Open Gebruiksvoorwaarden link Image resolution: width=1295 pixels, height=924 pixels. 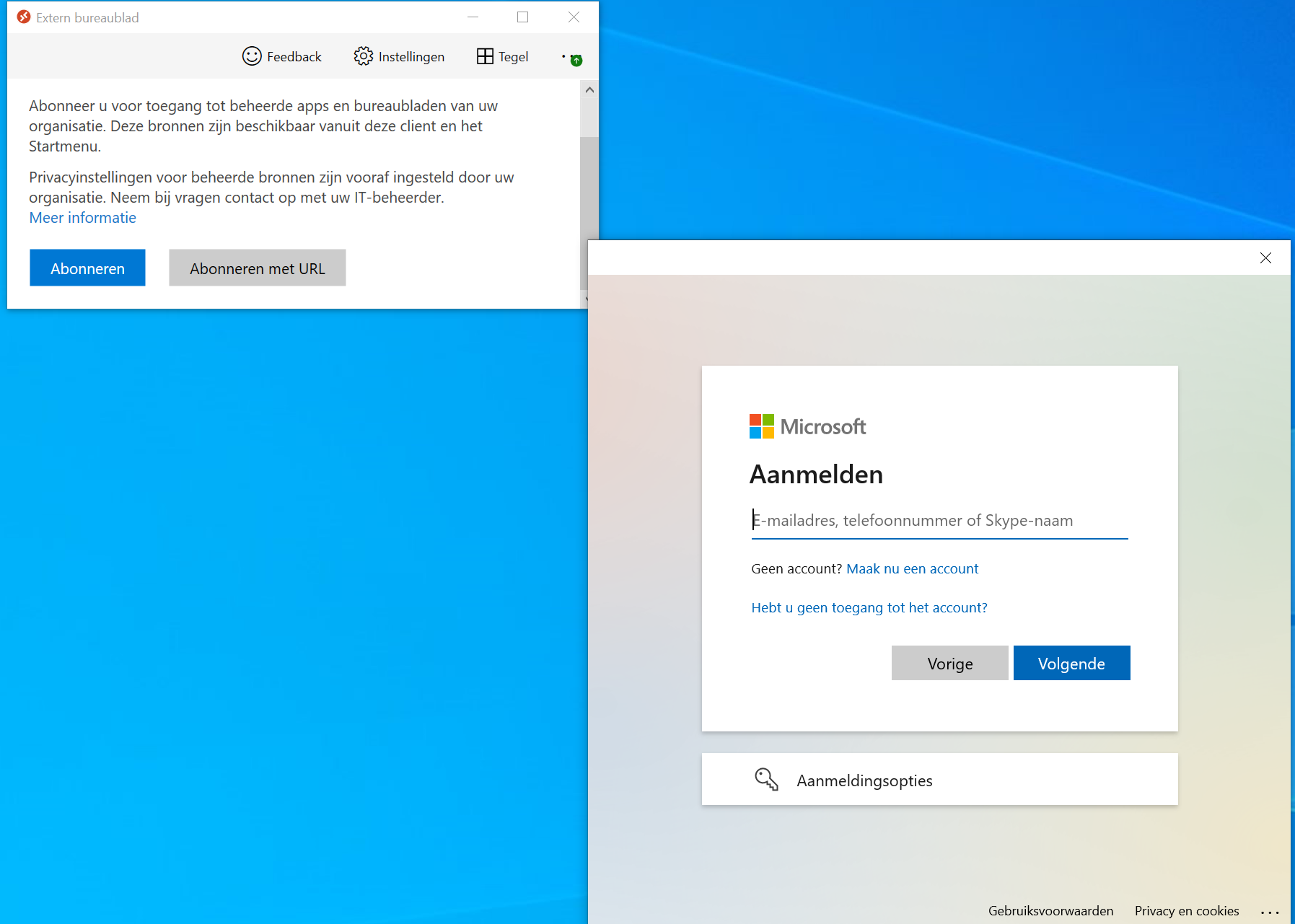[x=1050, y=911]
